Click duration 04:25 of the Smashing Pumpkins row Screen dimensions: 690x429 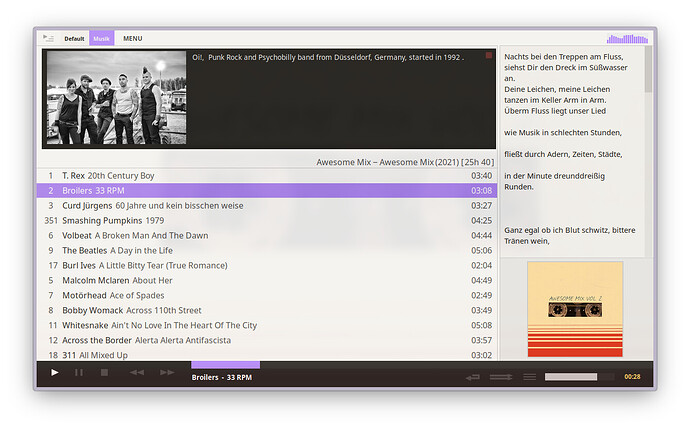point(481,220)
